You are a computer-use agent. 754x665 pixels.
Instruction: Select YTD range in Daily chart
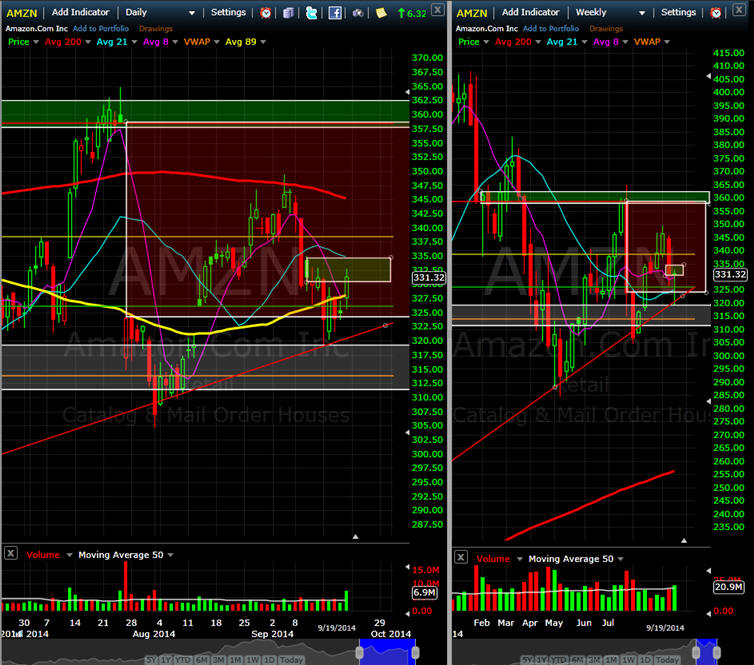[183, 660]
